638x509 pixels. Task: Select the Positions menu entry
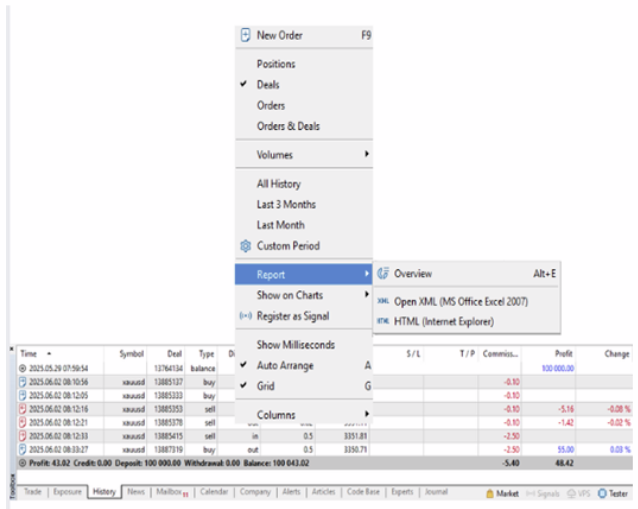tap(276, 64)
